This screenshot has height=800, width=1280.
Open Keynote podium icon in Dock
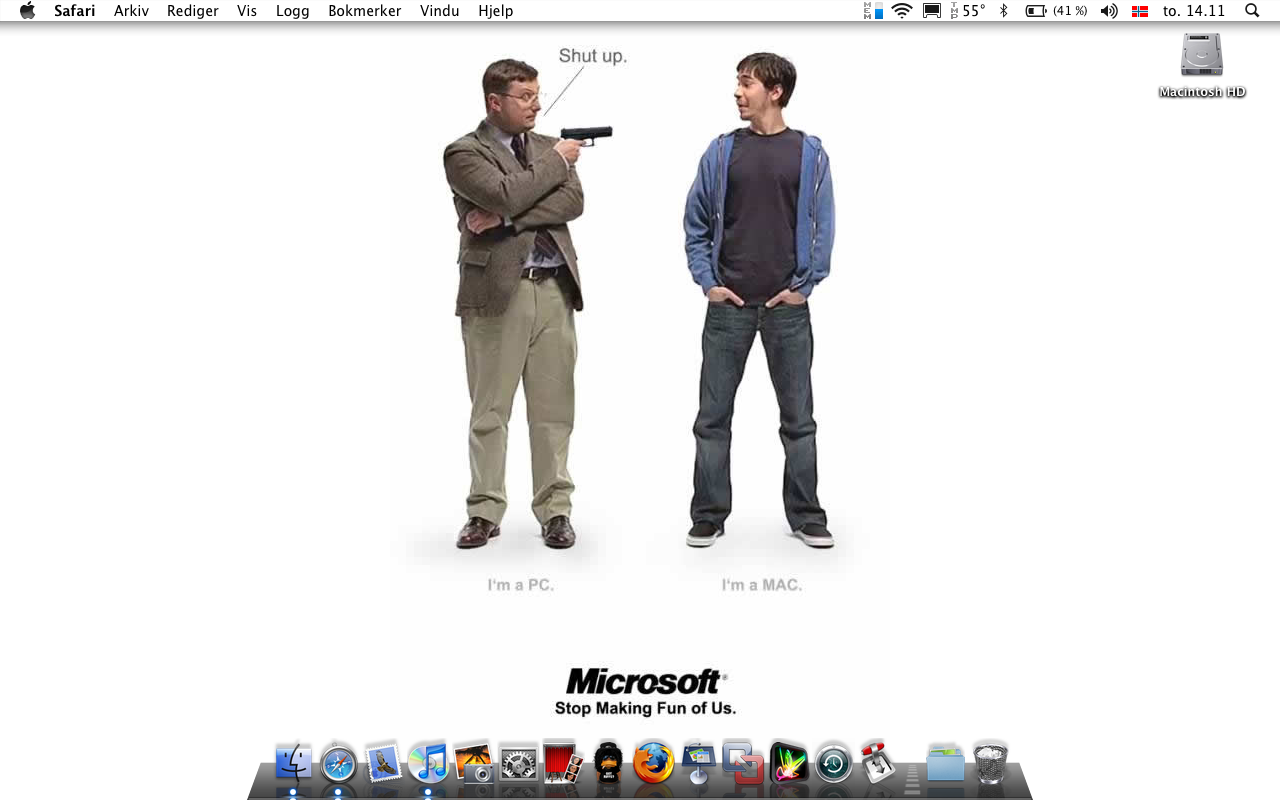[698, 763]
